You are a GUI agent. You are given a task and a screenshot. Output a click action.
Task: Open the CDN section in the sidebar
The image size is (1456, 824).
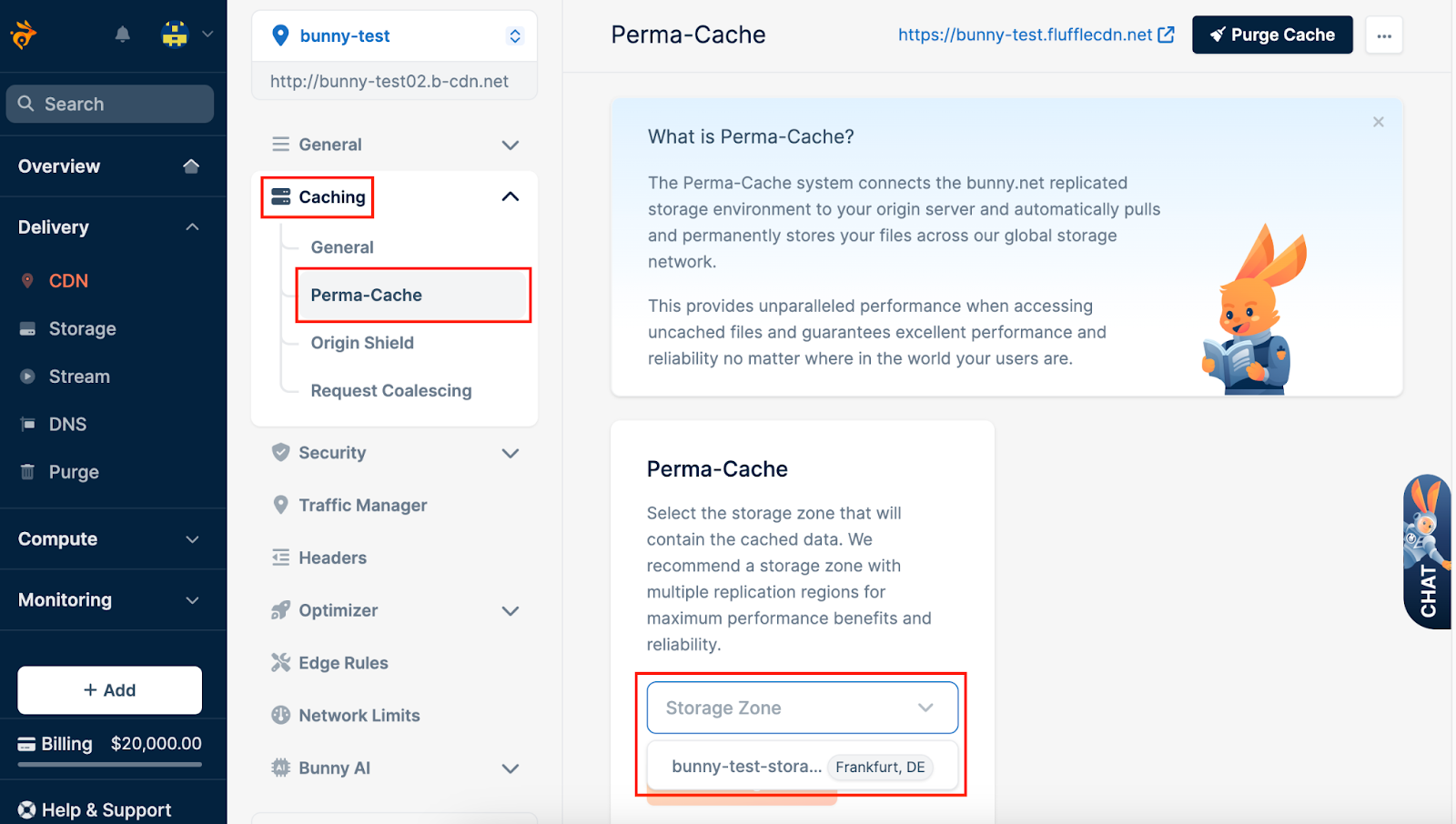[66, 280]
